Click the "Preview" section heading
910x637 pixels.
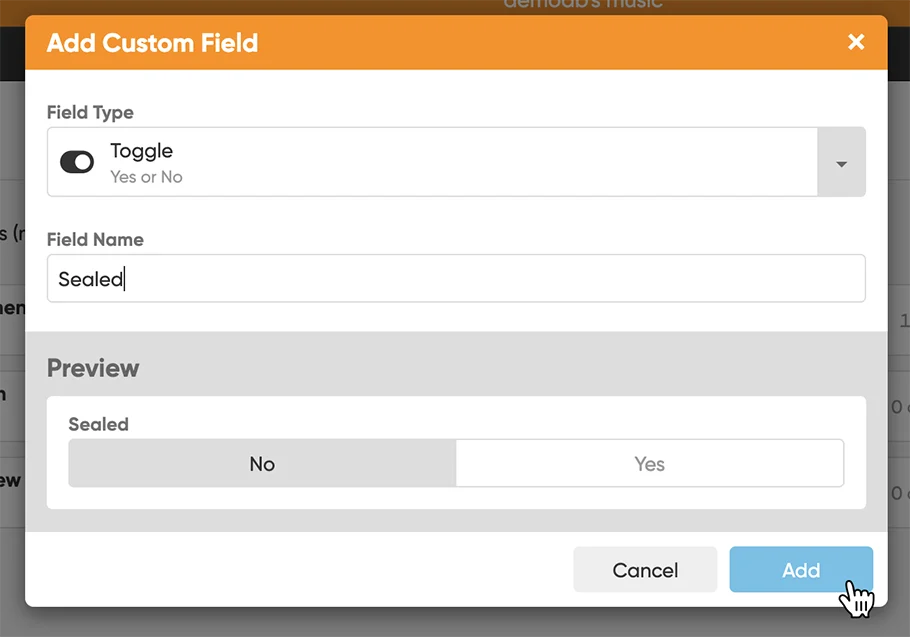coord(93,368)
